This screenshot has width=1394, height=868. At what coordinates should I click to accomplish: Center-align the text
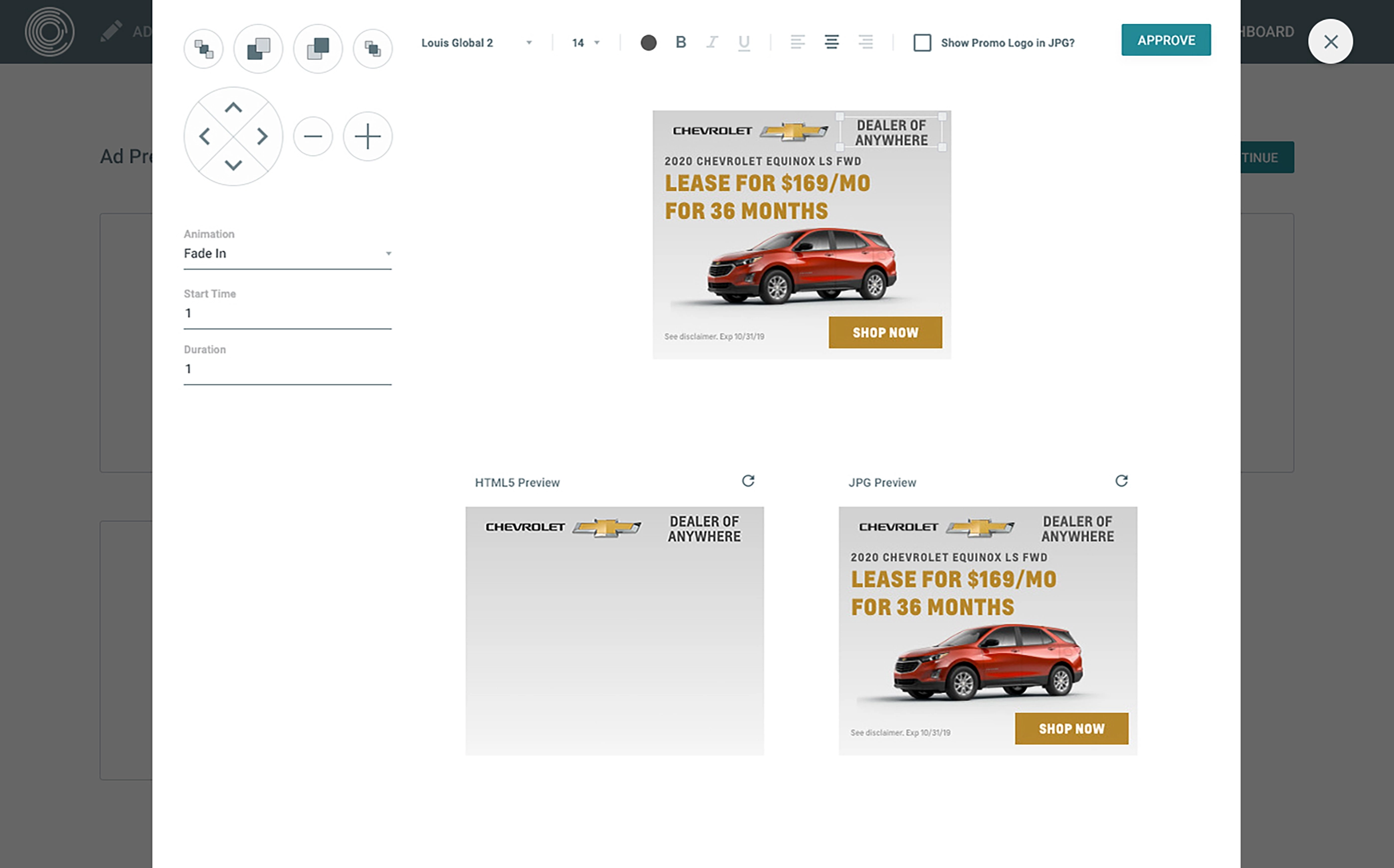point(831,42)
